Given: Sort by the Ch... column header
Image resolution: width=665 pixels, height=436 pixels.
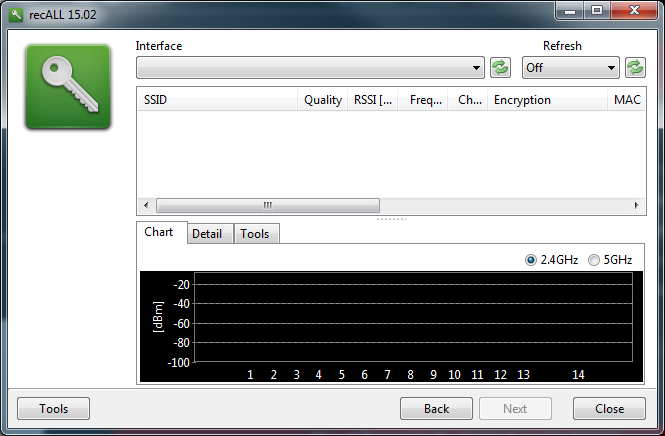Looking at the screenshot, I should [x=468, y=100].
